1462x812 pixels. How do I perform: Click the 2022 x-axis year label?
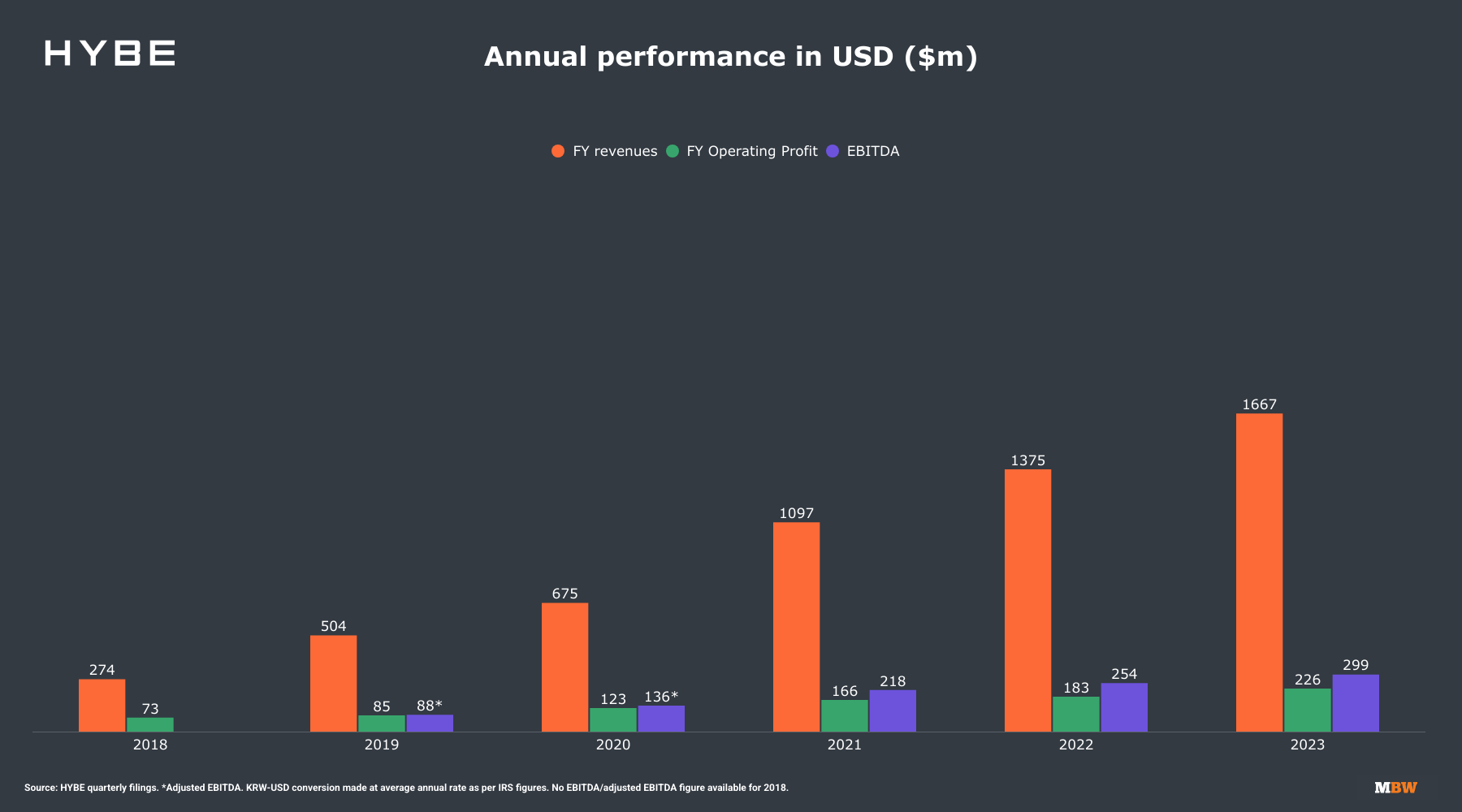1075,745
